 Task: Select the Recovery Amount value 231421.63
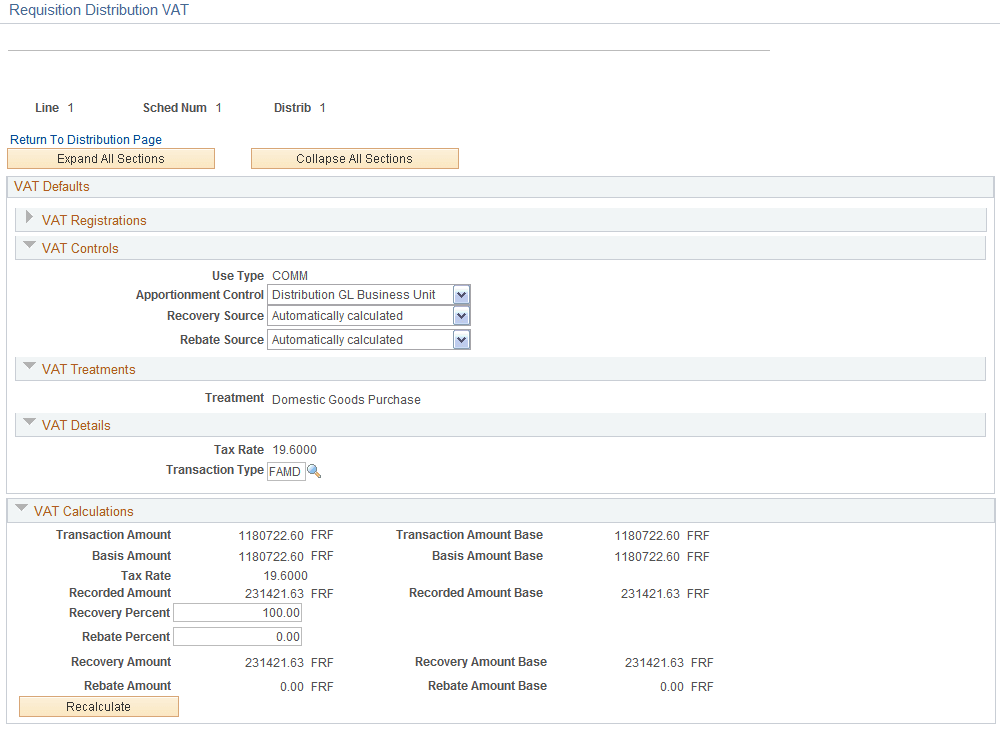[274, 663]
